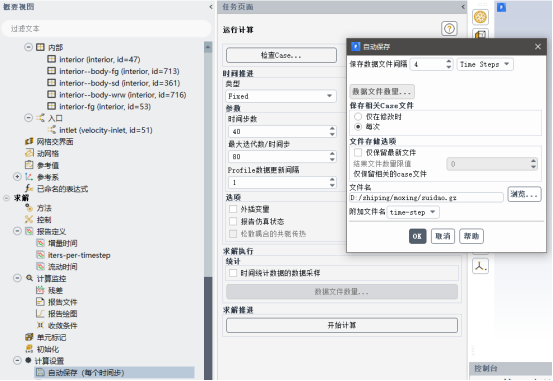Open the Time Steps unit dropdown
553x381 pixels.
tap(485, 64)
